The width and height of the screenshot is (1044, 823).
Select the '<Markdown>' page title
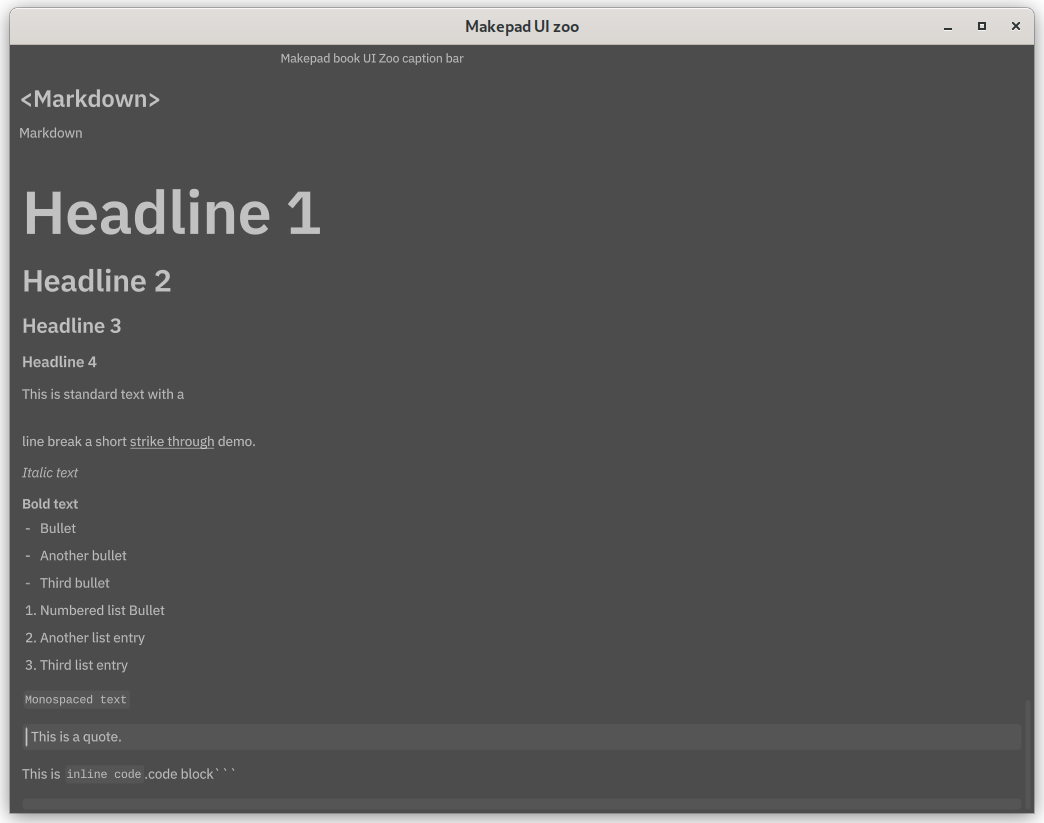90,99
